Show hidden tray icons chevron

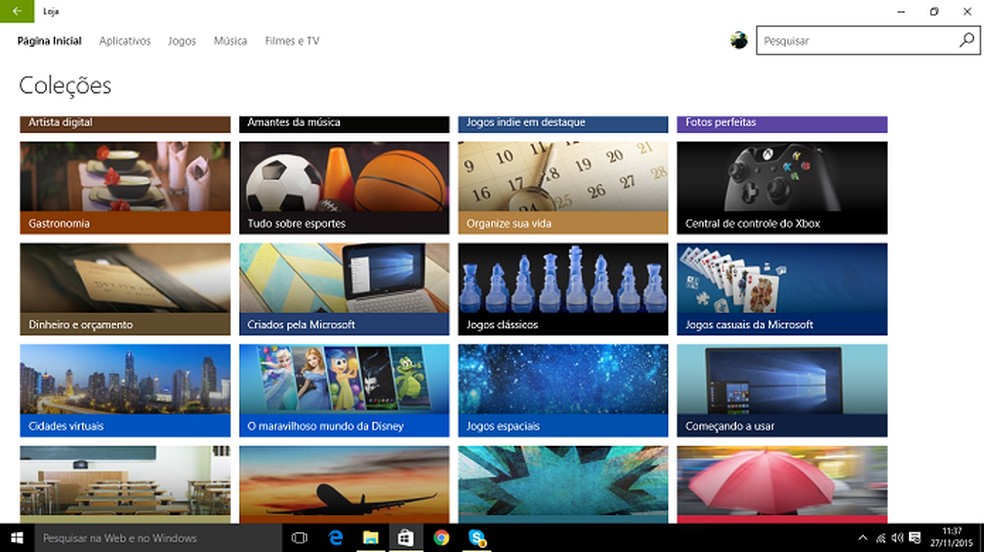tap(863, 538)
